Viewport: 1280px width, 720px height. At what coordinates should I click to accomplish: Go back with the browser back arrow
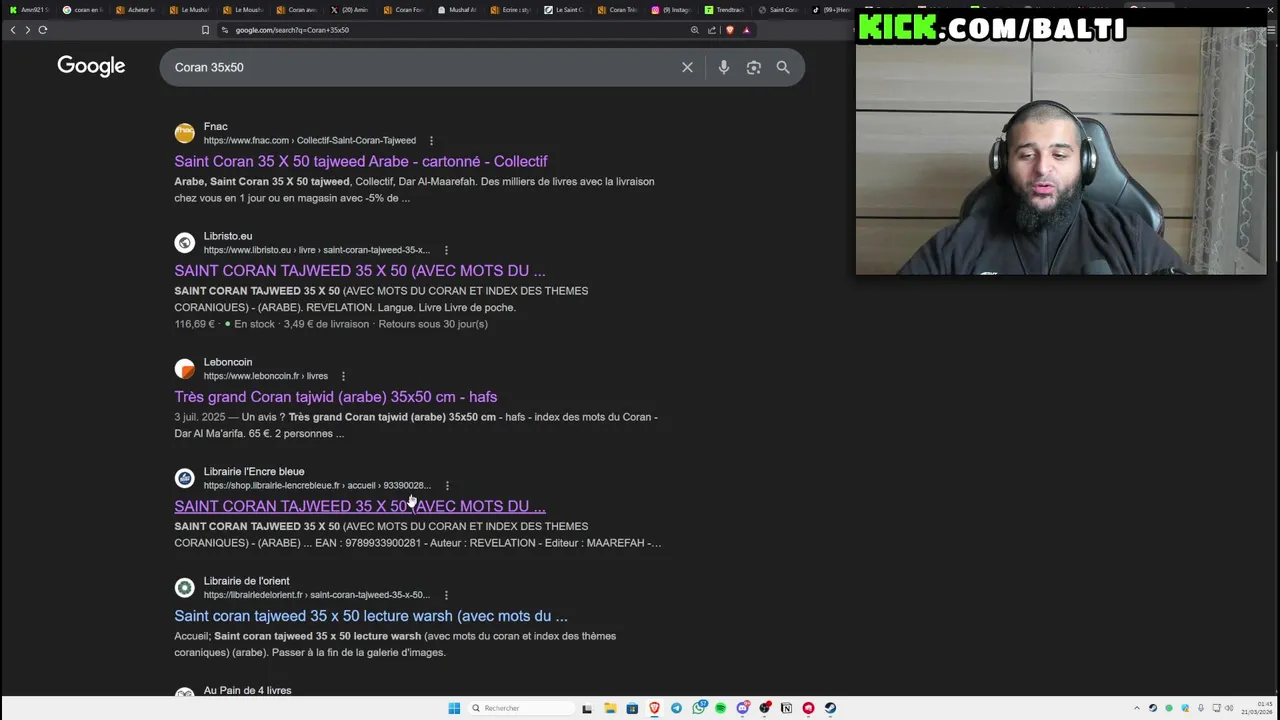tap(13, 30)
